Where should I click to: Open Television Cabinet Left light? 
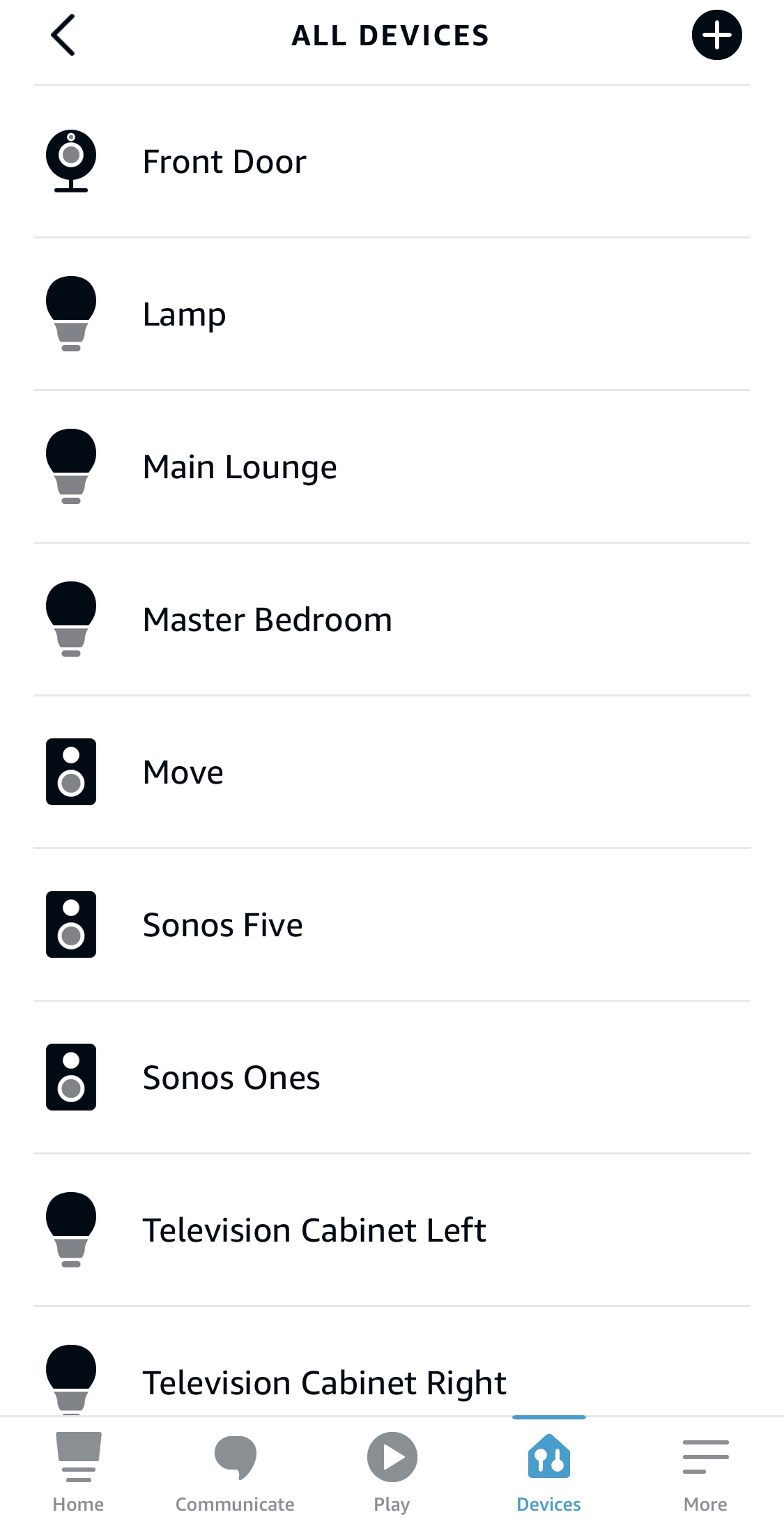pyautogui.click(x=314, y=1230)
